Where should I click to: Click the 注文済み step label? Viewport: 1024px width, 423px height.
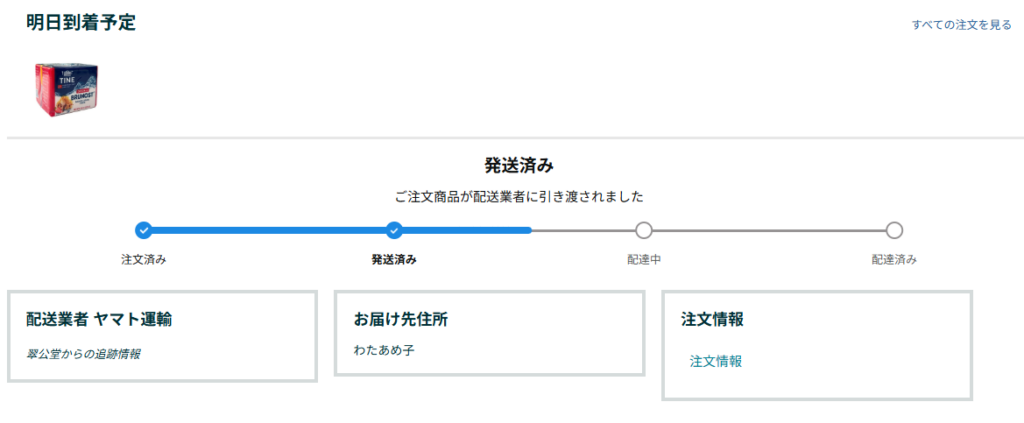[144, 259]
